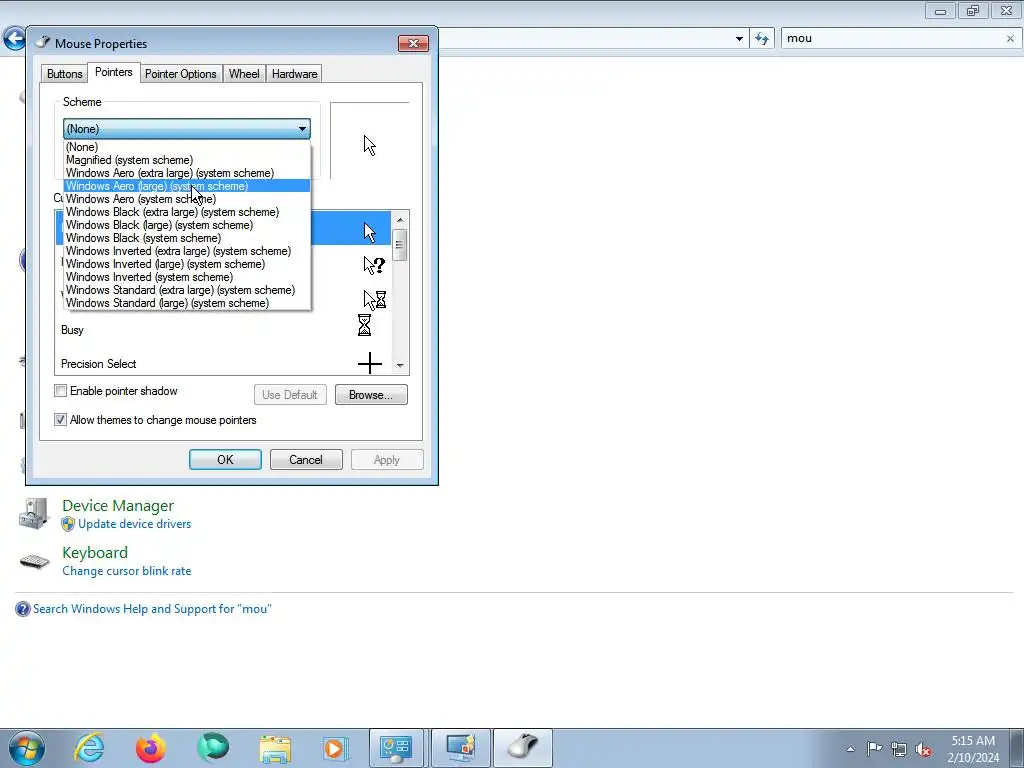Click Cancel in Mouse Properties
The height and width of the screenshot is (768, 1024).
[x=306, y=460]
